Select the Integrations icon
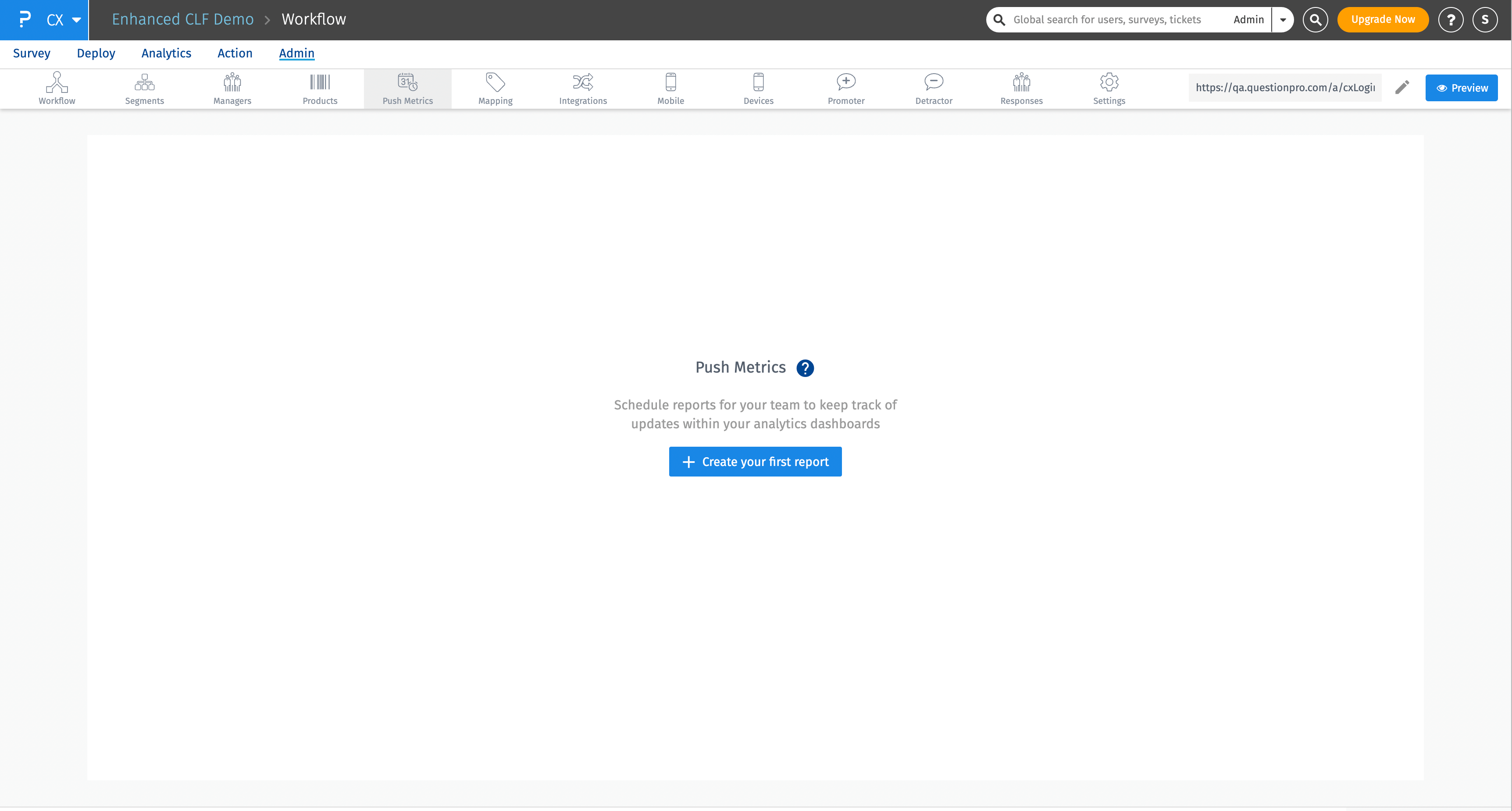 [x=582, y=88]
